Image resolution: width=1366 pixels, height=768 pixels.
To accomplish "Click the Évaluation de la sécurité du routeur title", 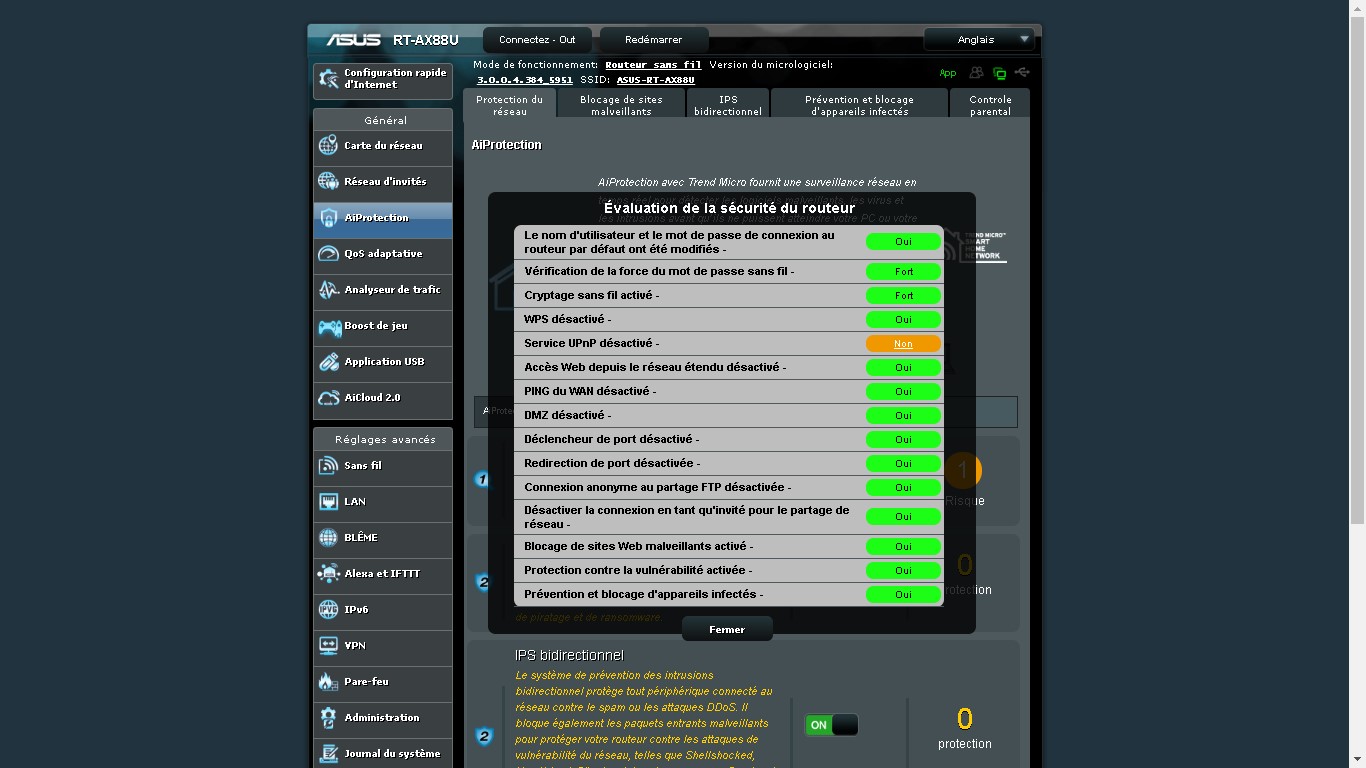I will (729, 208).
